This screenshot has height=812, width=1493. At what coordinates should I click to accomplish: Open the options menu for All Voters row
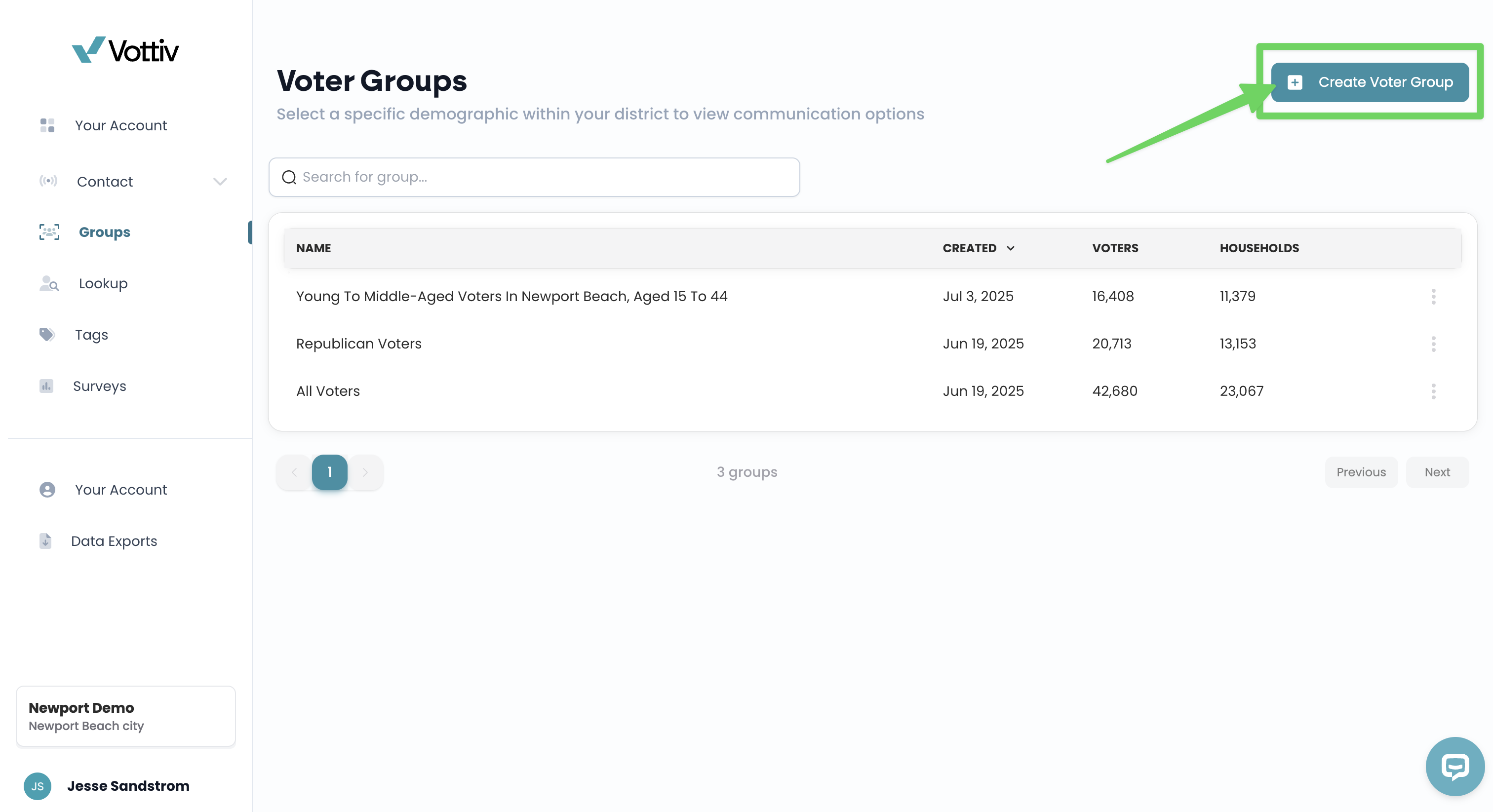point(1433,392)
